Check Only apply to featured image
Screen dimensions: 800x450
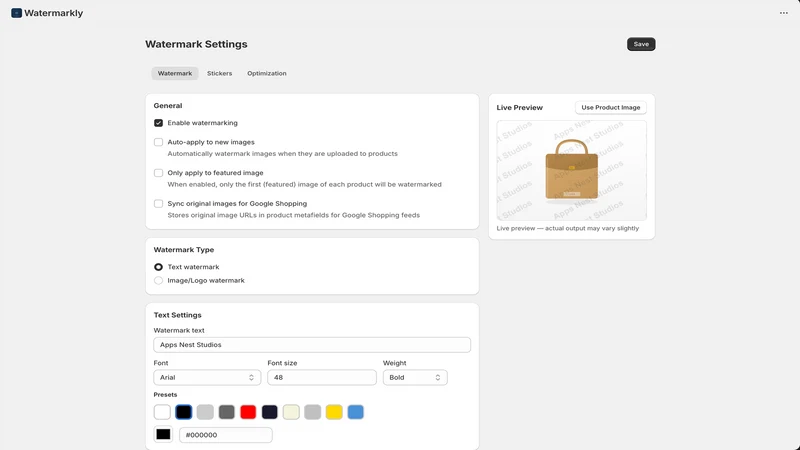point(158,173)
